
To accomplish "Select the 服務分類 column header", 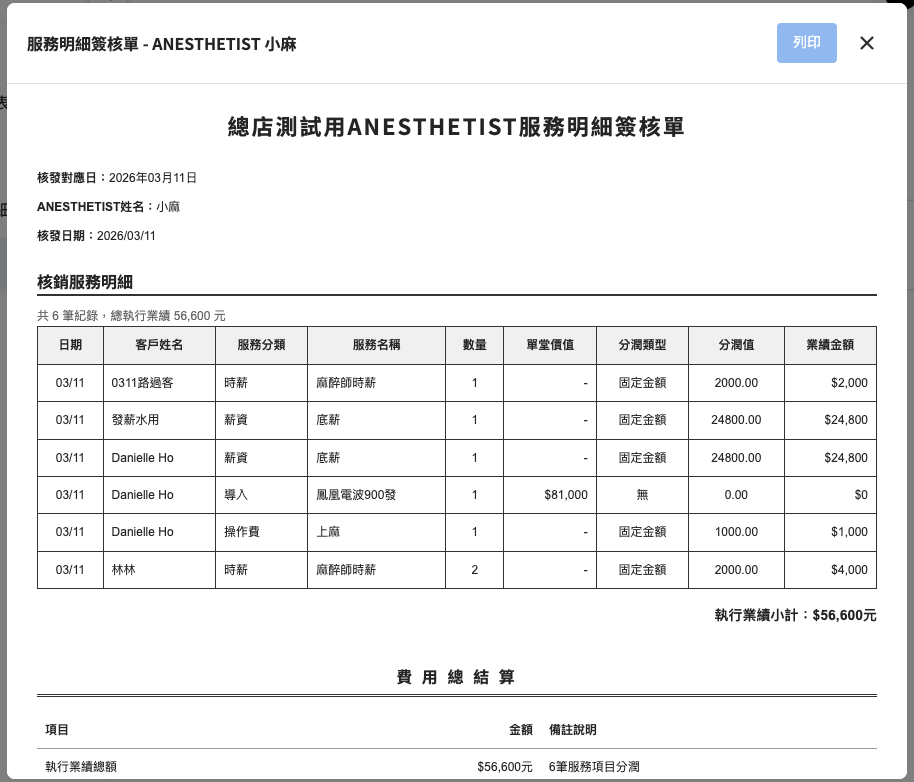I will click(x=261, y=345).
